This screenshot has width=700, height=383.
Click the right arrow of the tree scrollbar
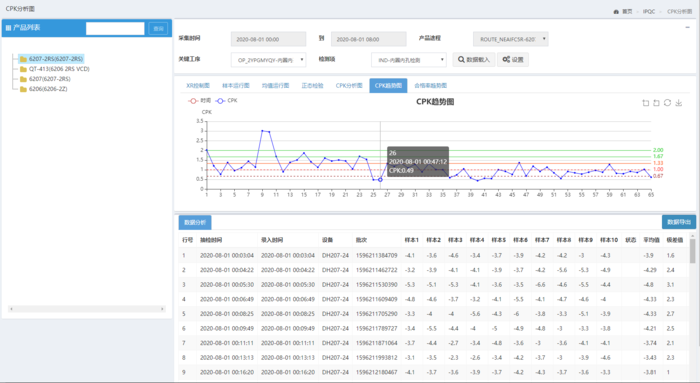(162, 309)
